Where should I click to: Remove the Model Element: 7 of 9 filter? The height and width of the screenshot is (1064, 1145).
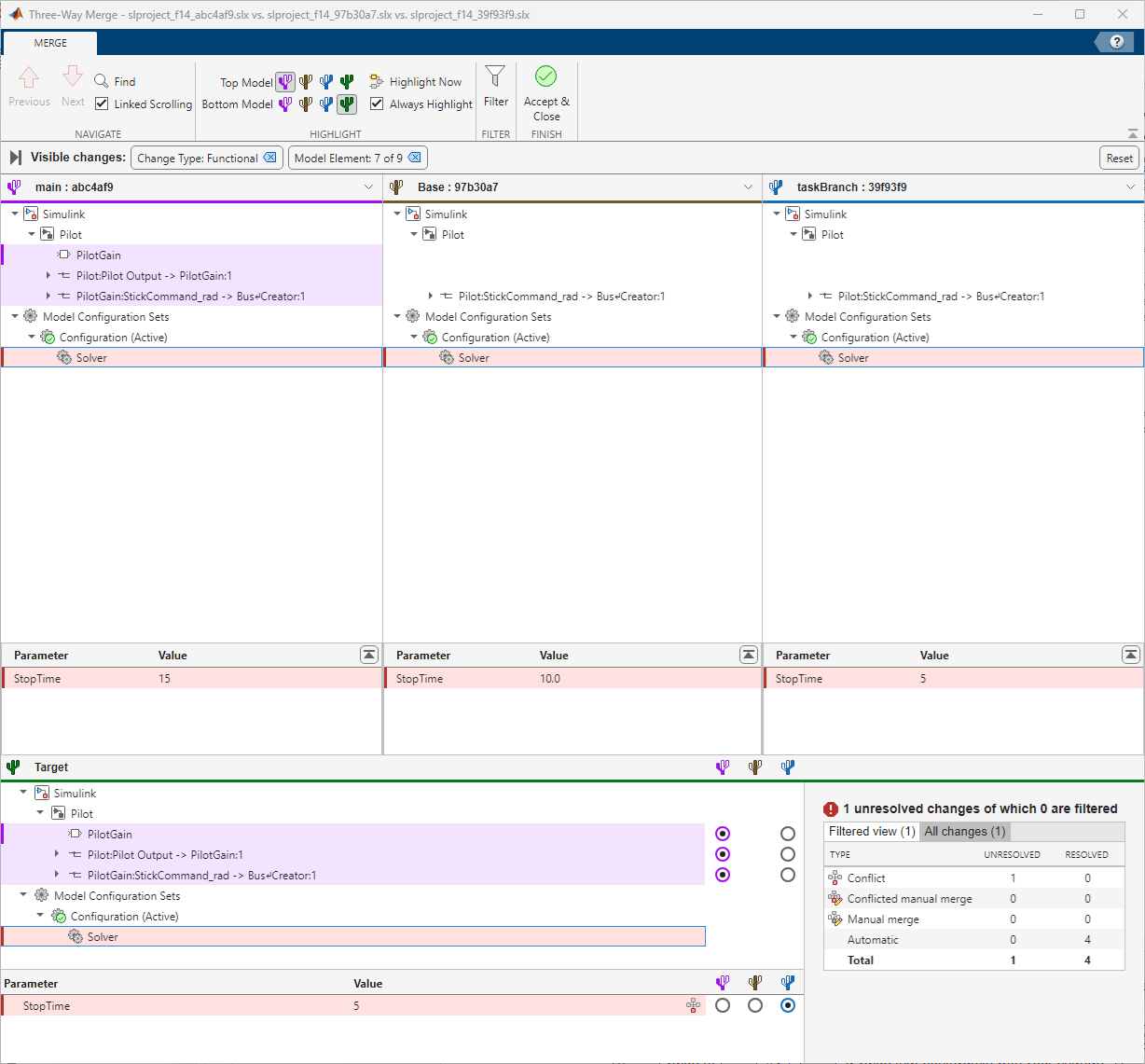pos(415,158)
